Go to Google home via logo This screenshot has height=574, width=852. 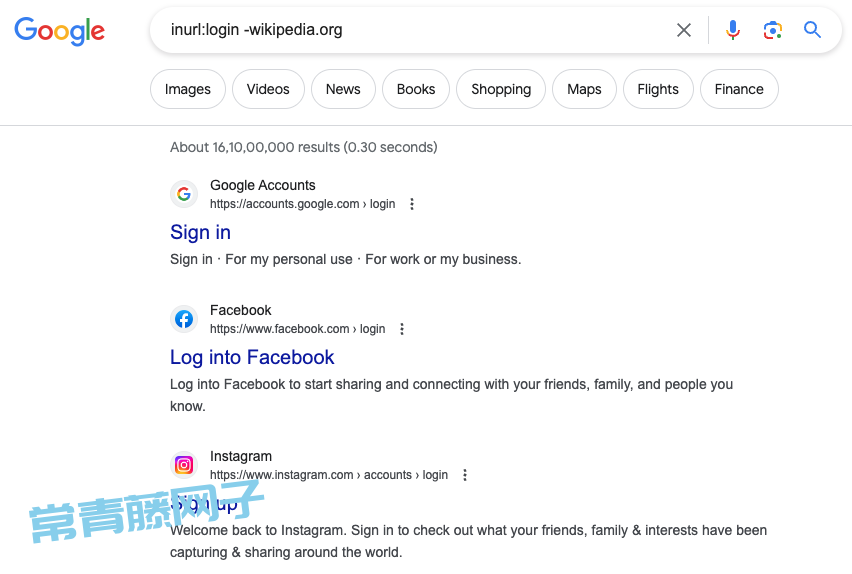(59, 31)
